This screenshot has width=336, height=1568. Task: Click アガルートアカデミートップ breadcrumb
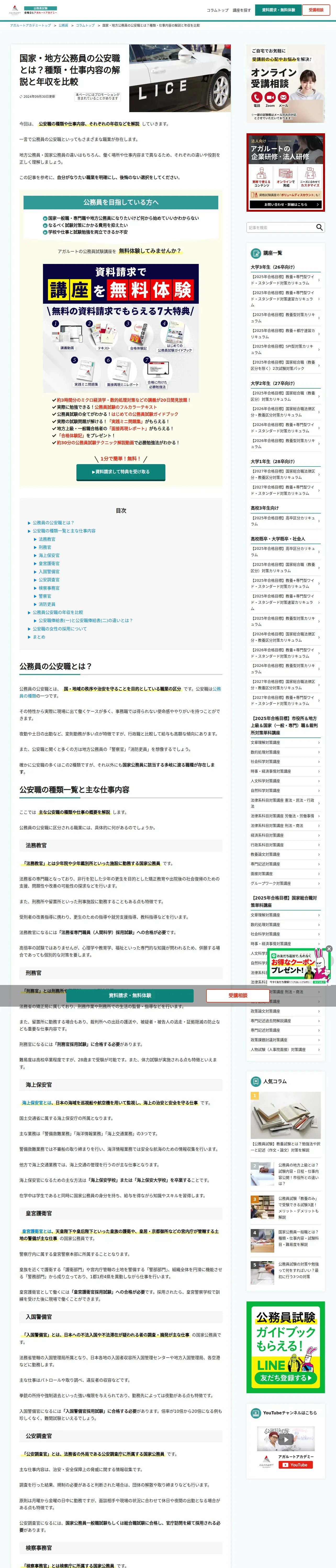31,26
